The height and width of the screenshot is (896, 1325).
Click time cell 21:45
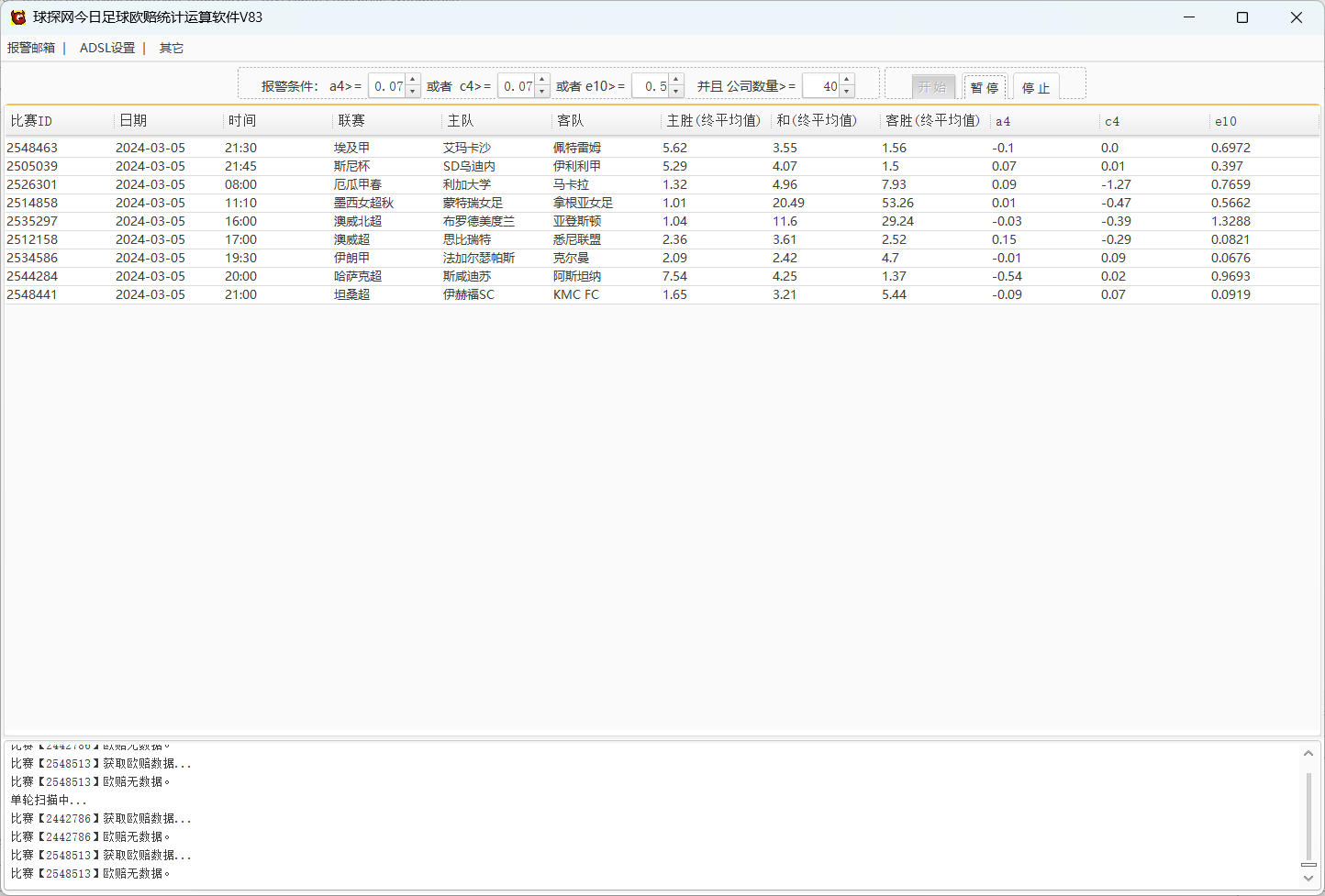coord(241,166)
